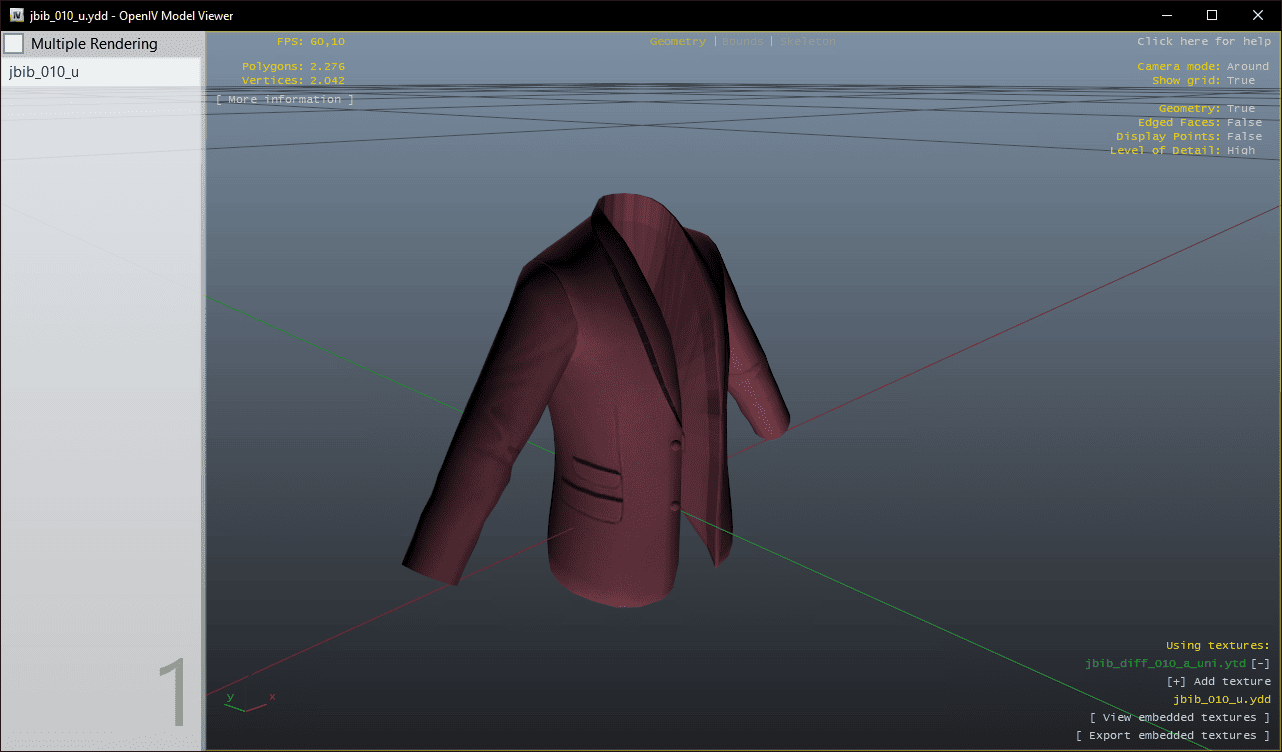Click the XYZ axis gizmo
Viewport: 1282px width, 752px height.
[x=248, y=701]
